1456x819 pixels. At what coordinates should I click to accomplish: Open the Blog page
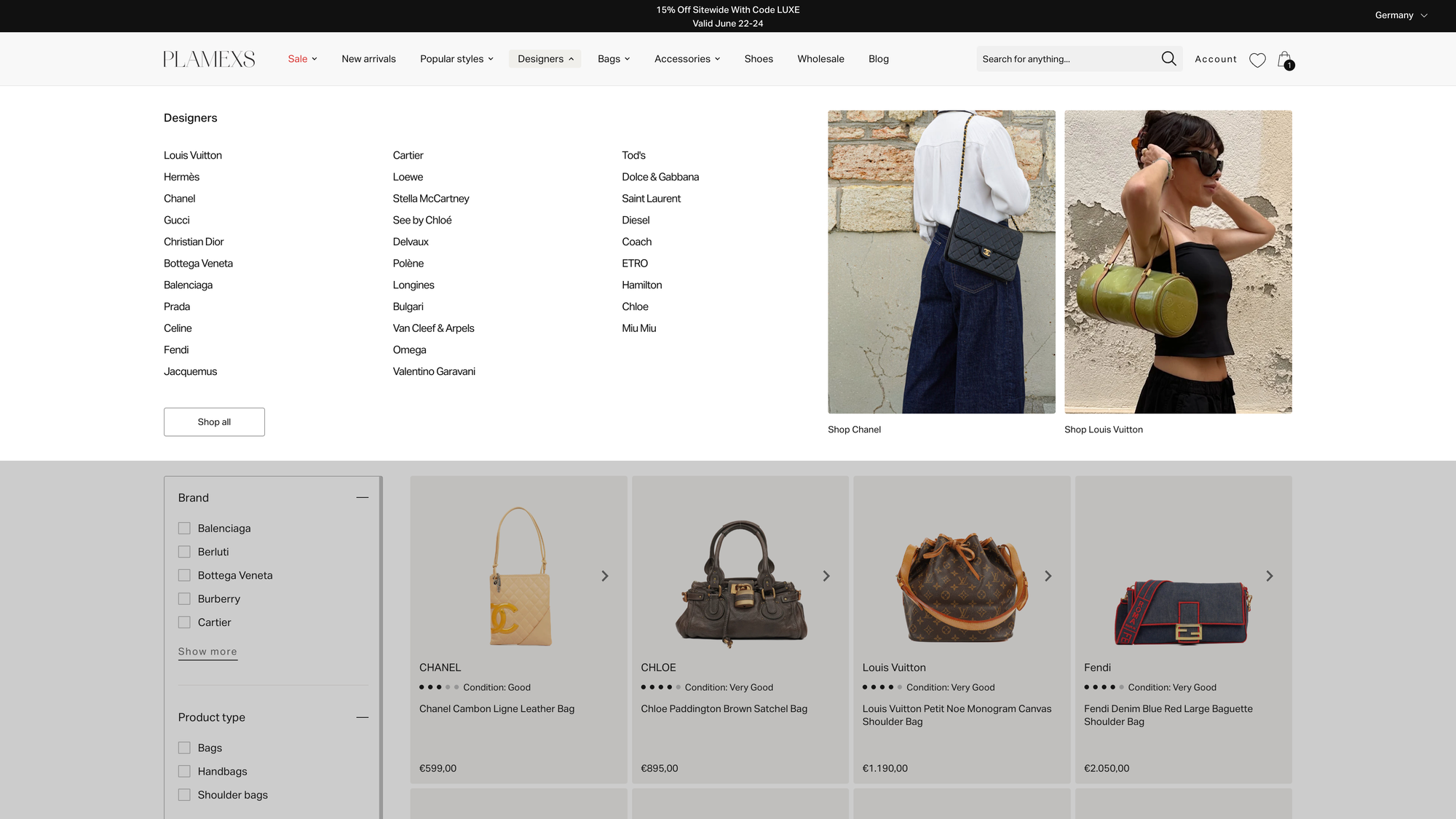[879, 59]
